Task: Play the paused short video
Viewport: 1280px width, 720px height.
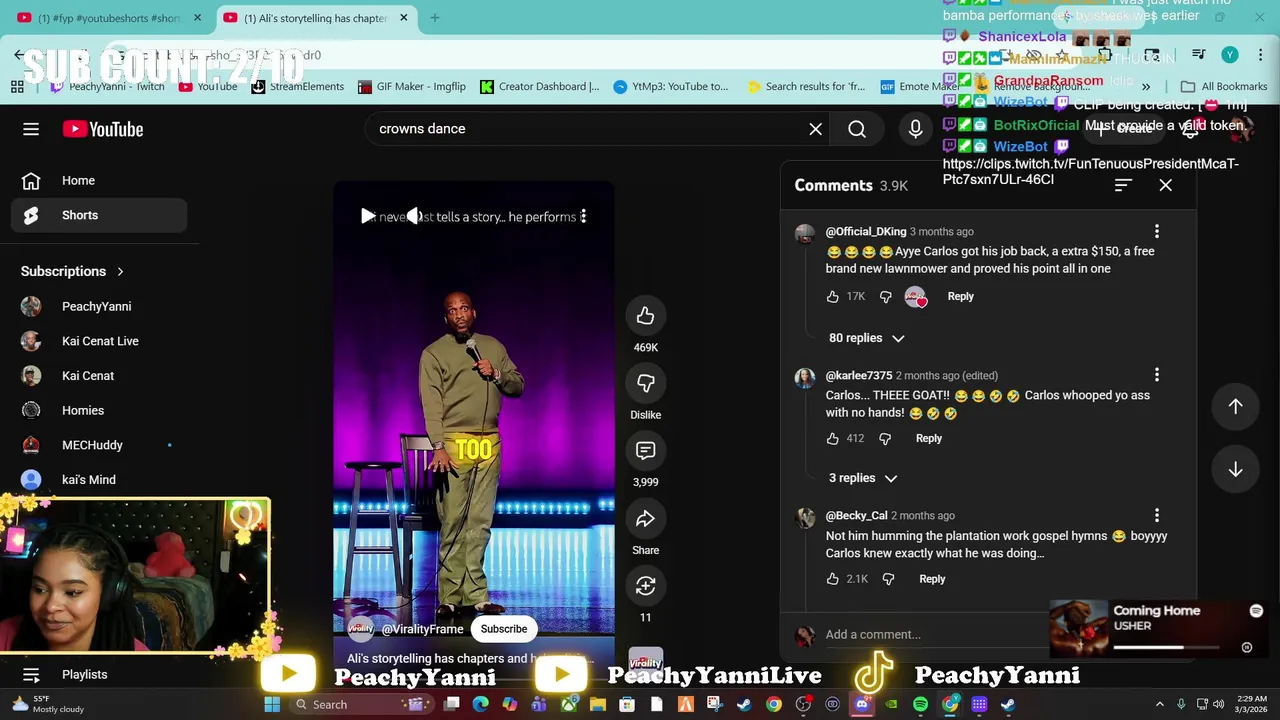Action: [x=368, y=216]
